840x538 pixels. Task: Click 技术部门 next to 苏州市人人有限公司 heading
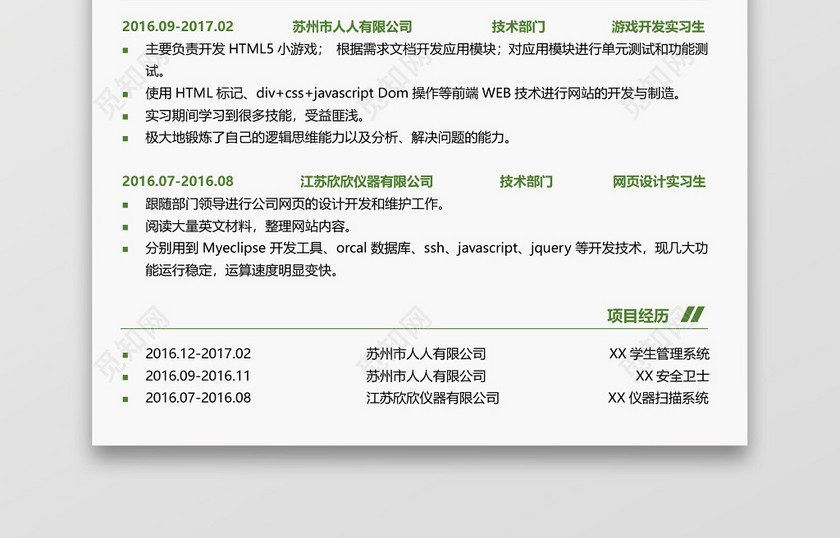click(518, 26)
